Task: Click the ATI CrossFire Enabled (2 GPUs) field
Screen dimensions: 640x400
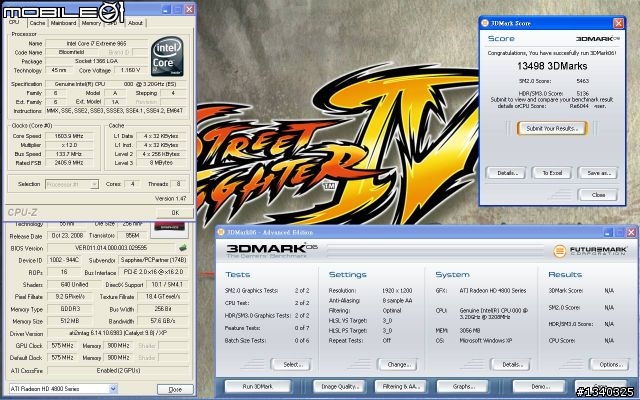Action: (118, 371)
